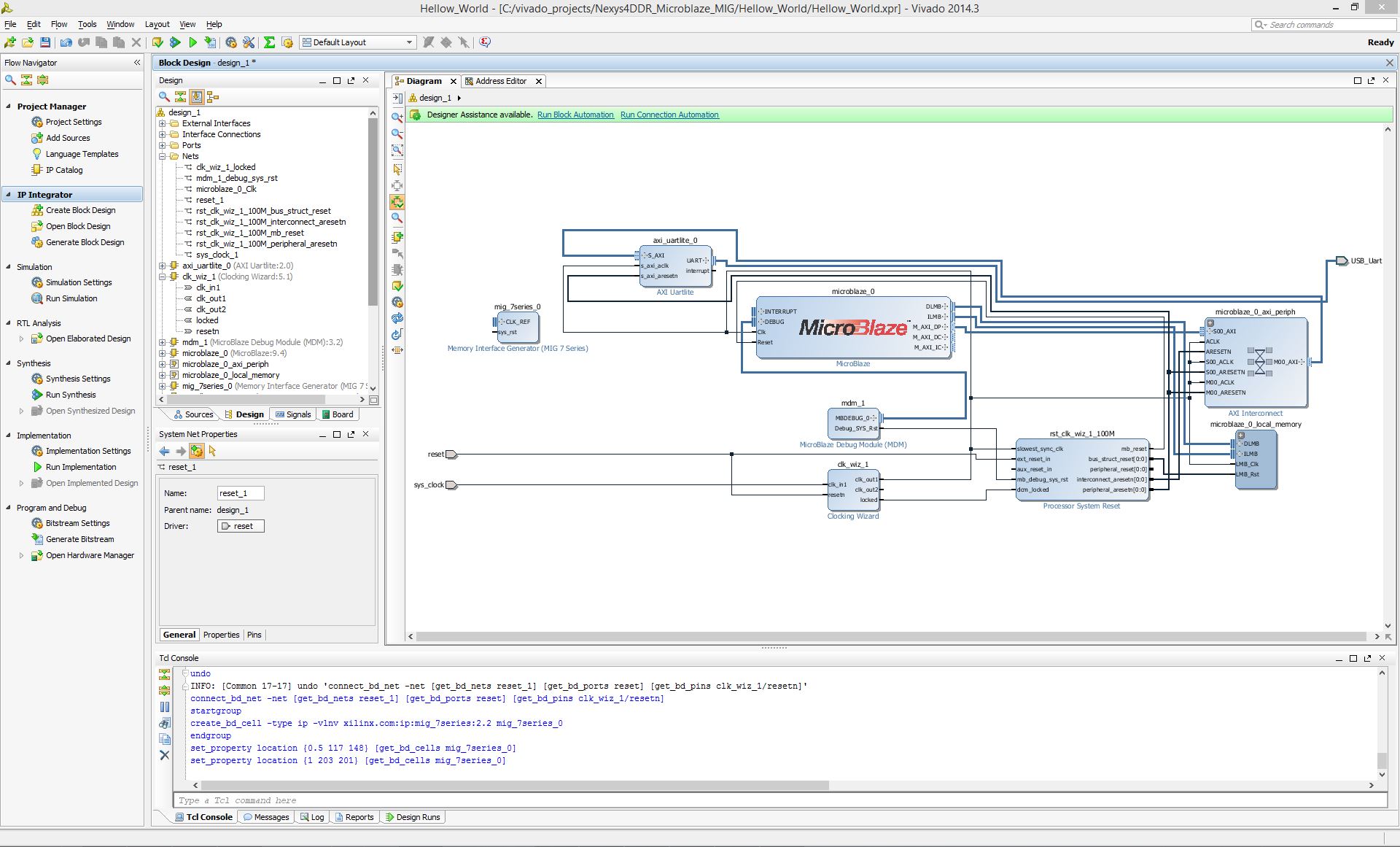Screen dimensions: 1400x847
Task: Select clk_wiz_1_locked net in tree
Action: (x=225, y=167)
